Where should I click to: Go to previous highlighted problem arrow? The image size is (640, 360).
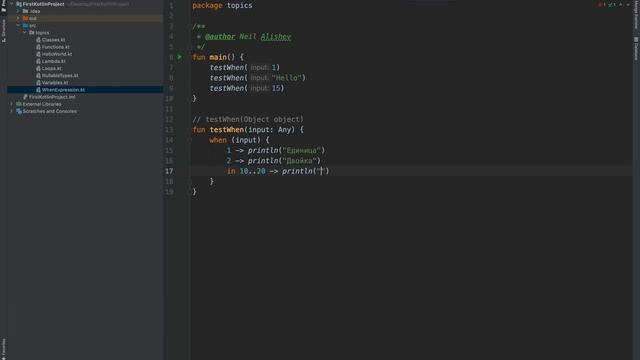pyautogui.click(x=621, y=5)
